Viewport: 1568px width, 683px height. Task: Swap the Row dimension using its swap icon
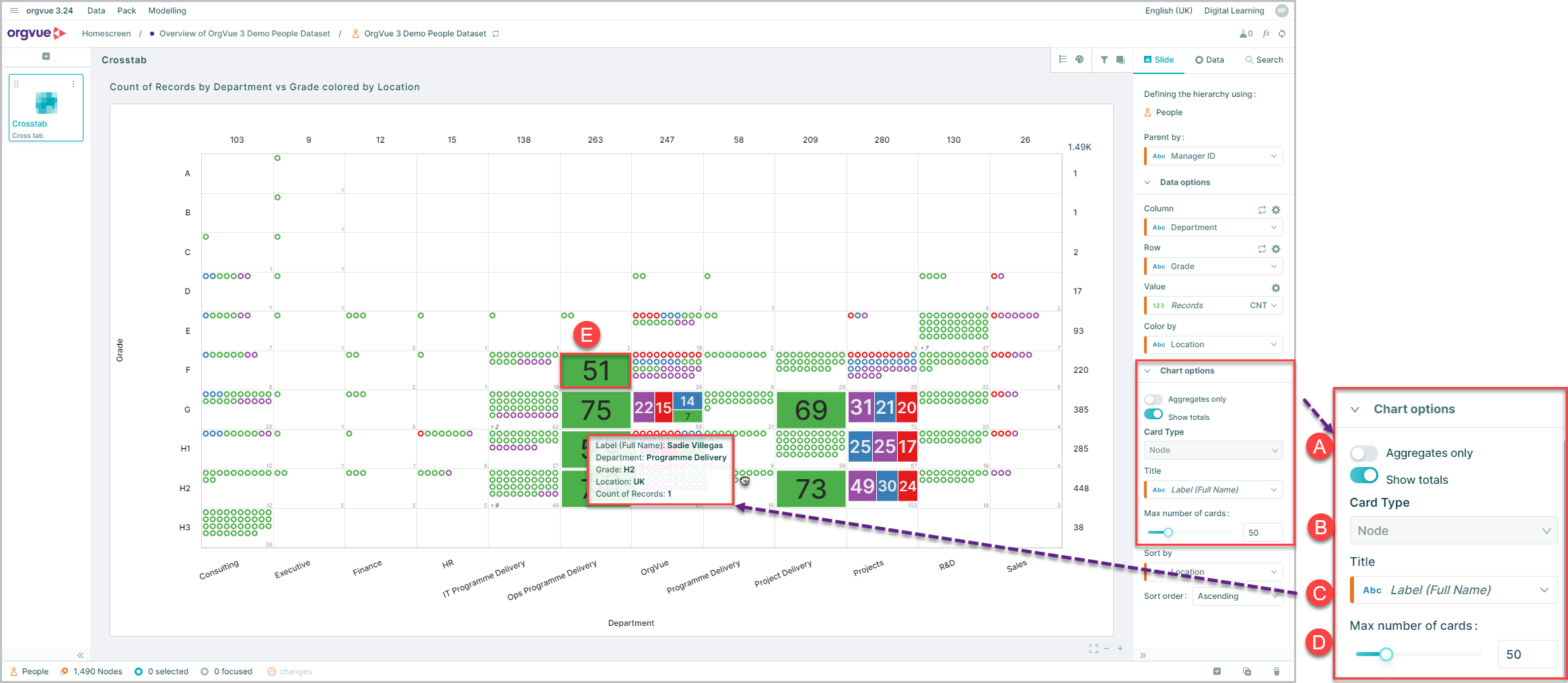click(x=1262, y=249)
